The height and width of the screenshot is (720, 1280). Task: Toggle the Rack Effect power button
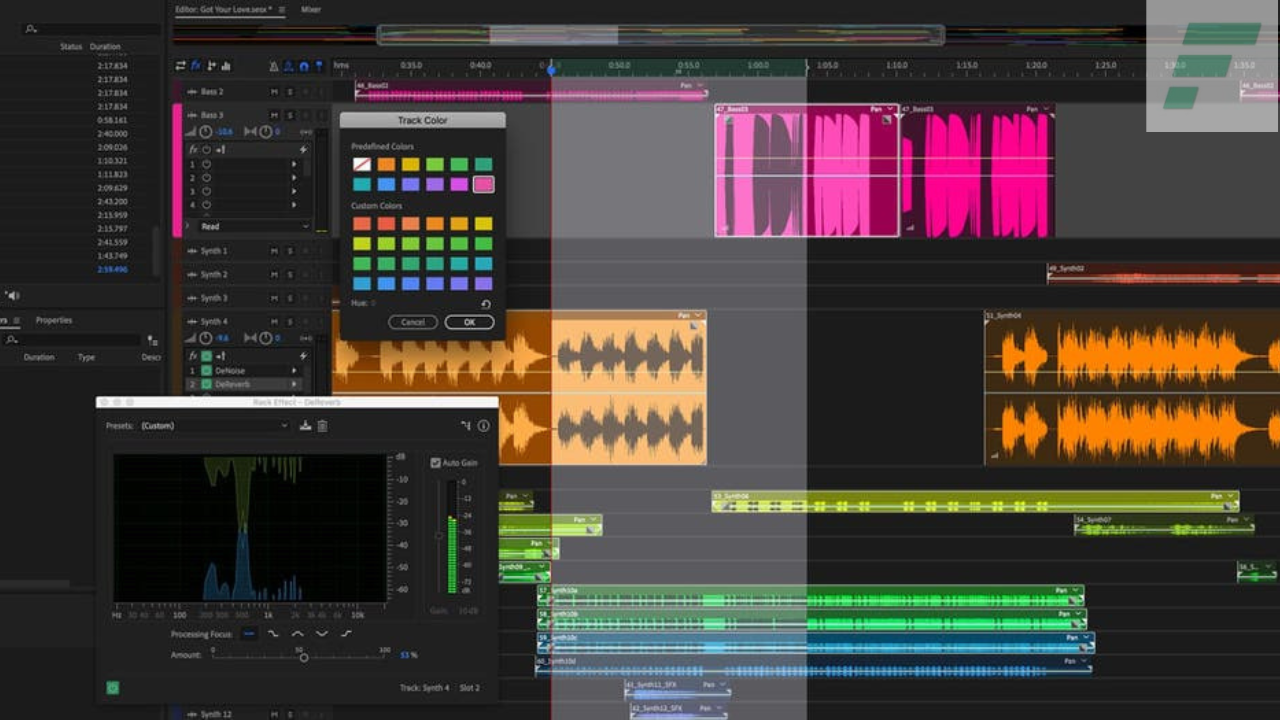tap(113, 688)
